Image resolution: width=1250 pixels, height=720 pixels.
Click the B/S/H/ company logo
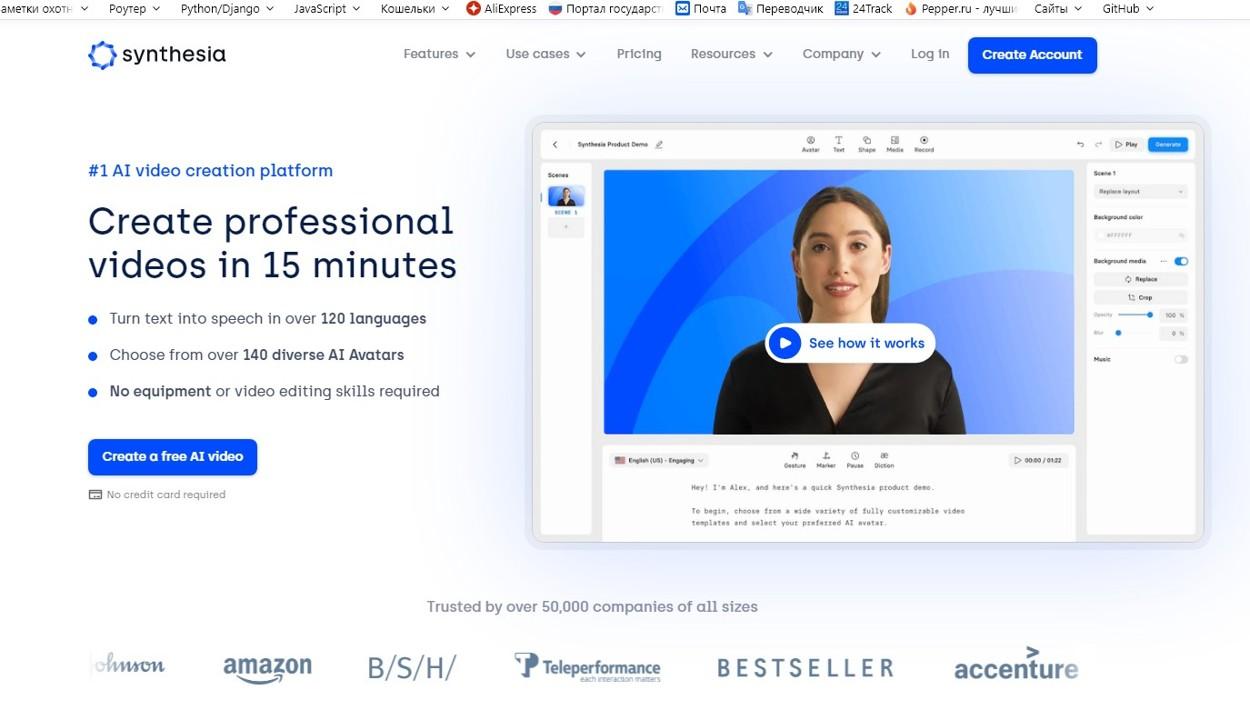click(412, 667)
